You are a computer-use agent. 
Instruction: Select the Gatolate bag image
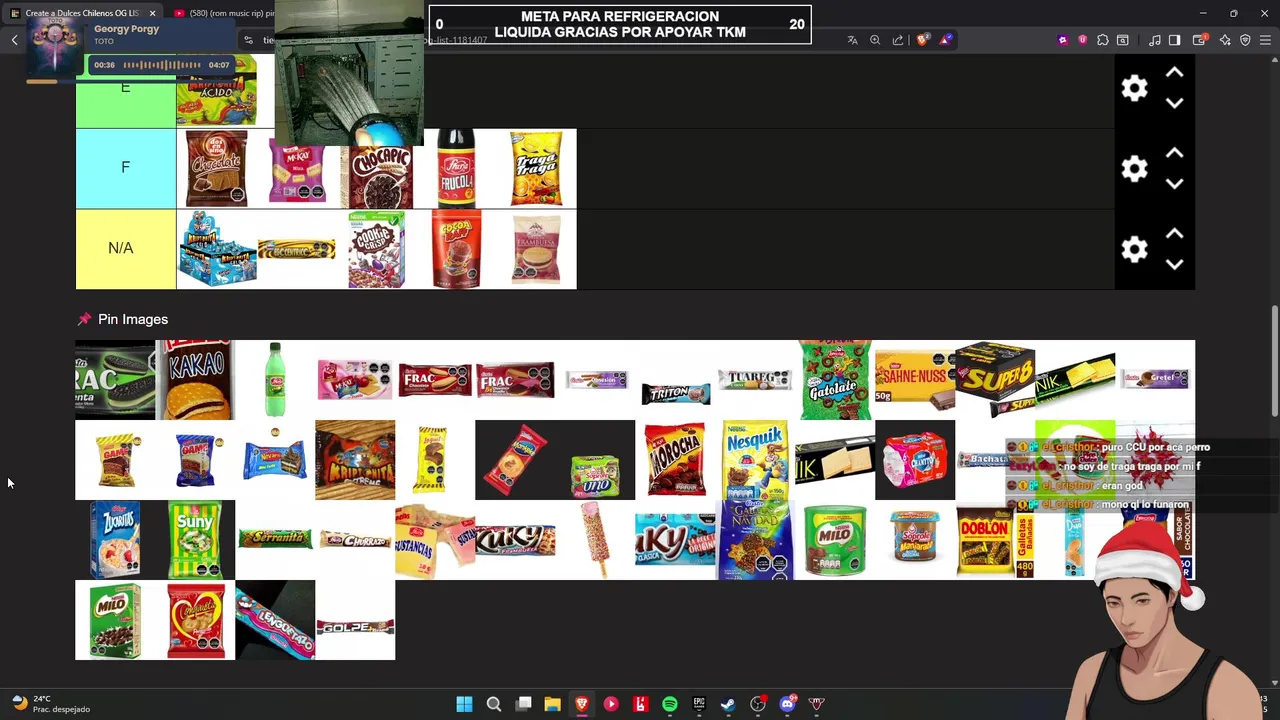(835, 380)
